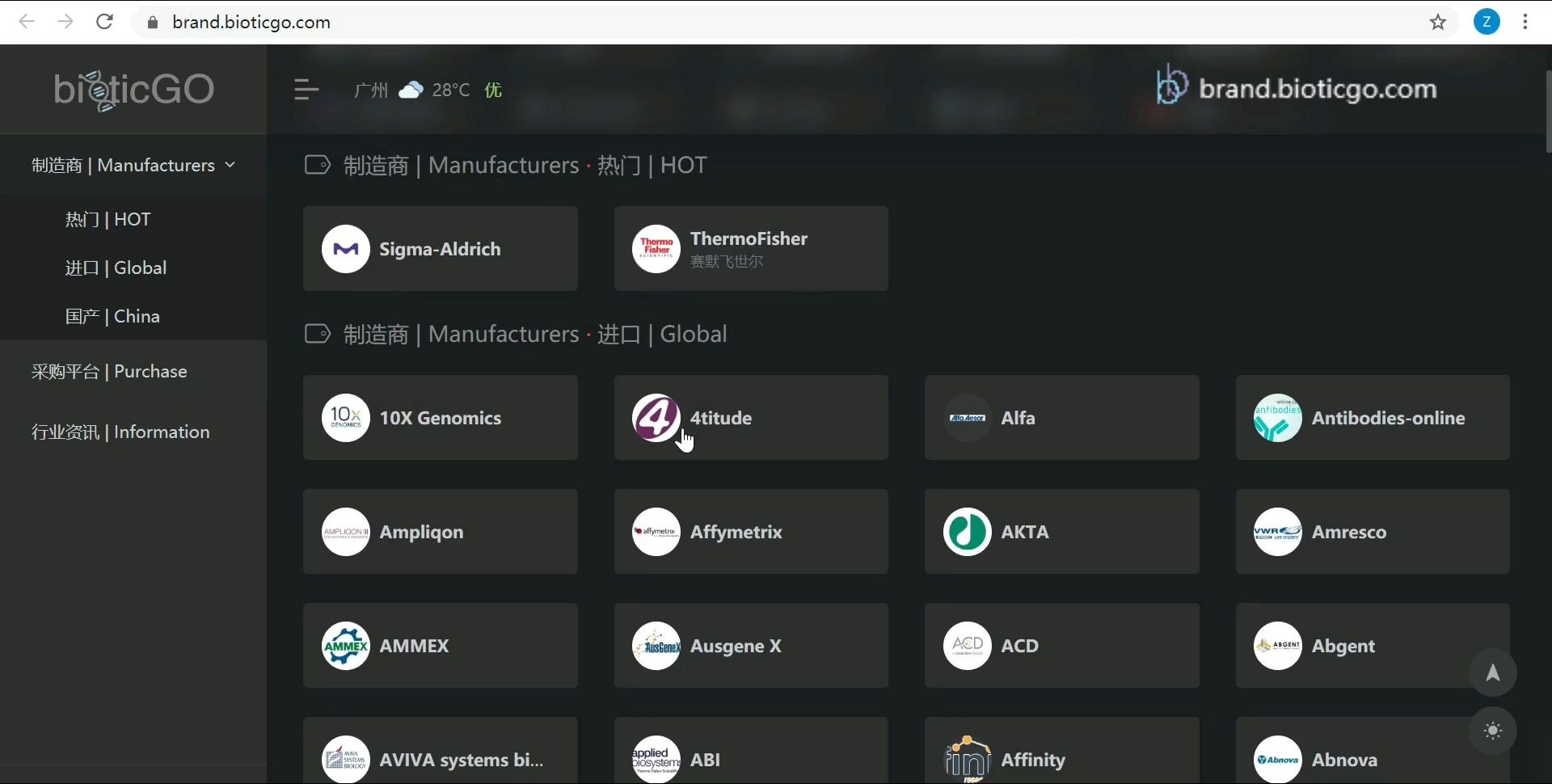Click the back-to-top arrow button
The height and width of the screenshot is (784, 1552).
coord(1493,672)
